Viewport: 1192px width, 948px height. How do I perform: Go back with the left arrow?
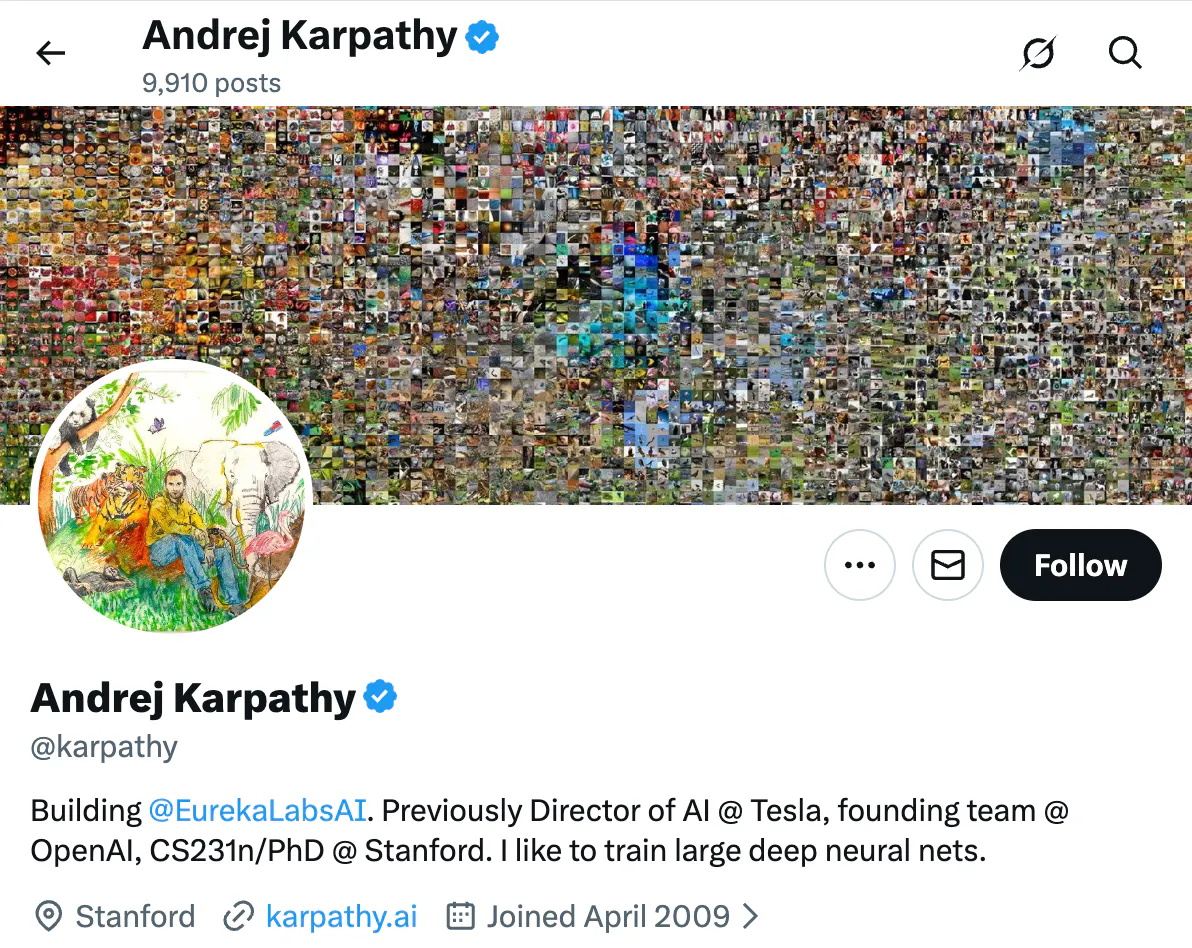click(51, 53)
